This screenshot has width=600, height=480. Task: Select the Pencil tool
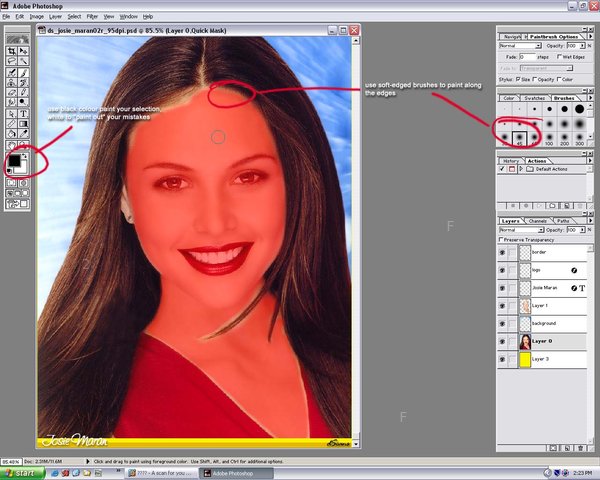click(x=23, y=92)
